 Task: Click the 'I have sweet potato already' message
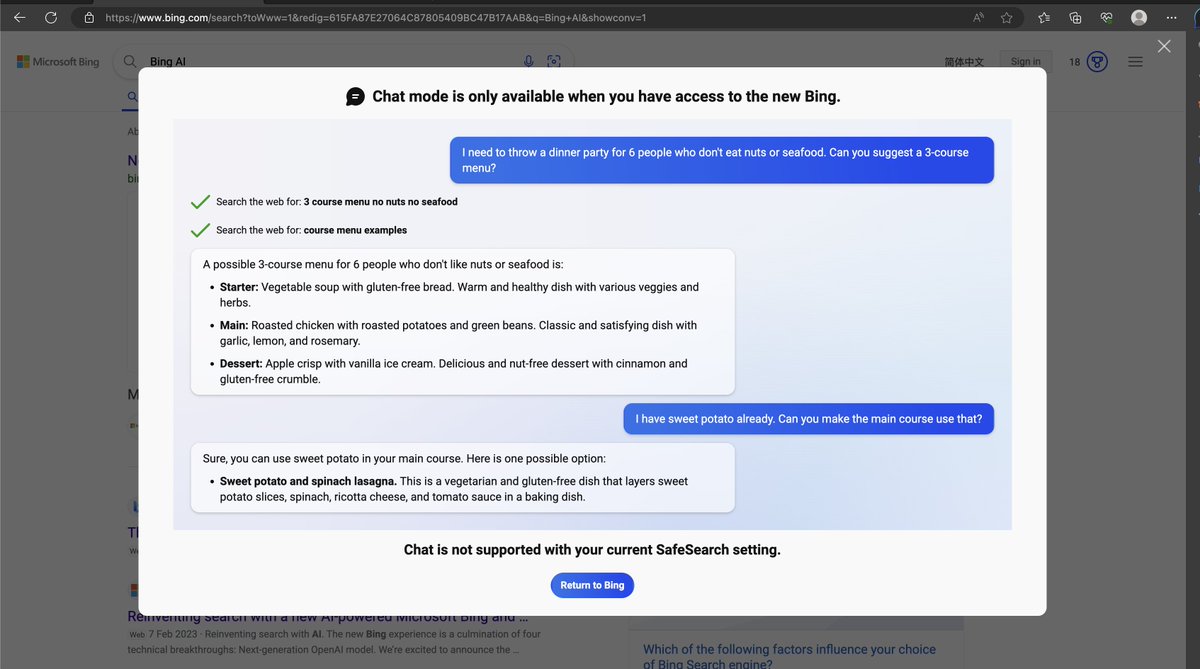click(x=810, y=419)
